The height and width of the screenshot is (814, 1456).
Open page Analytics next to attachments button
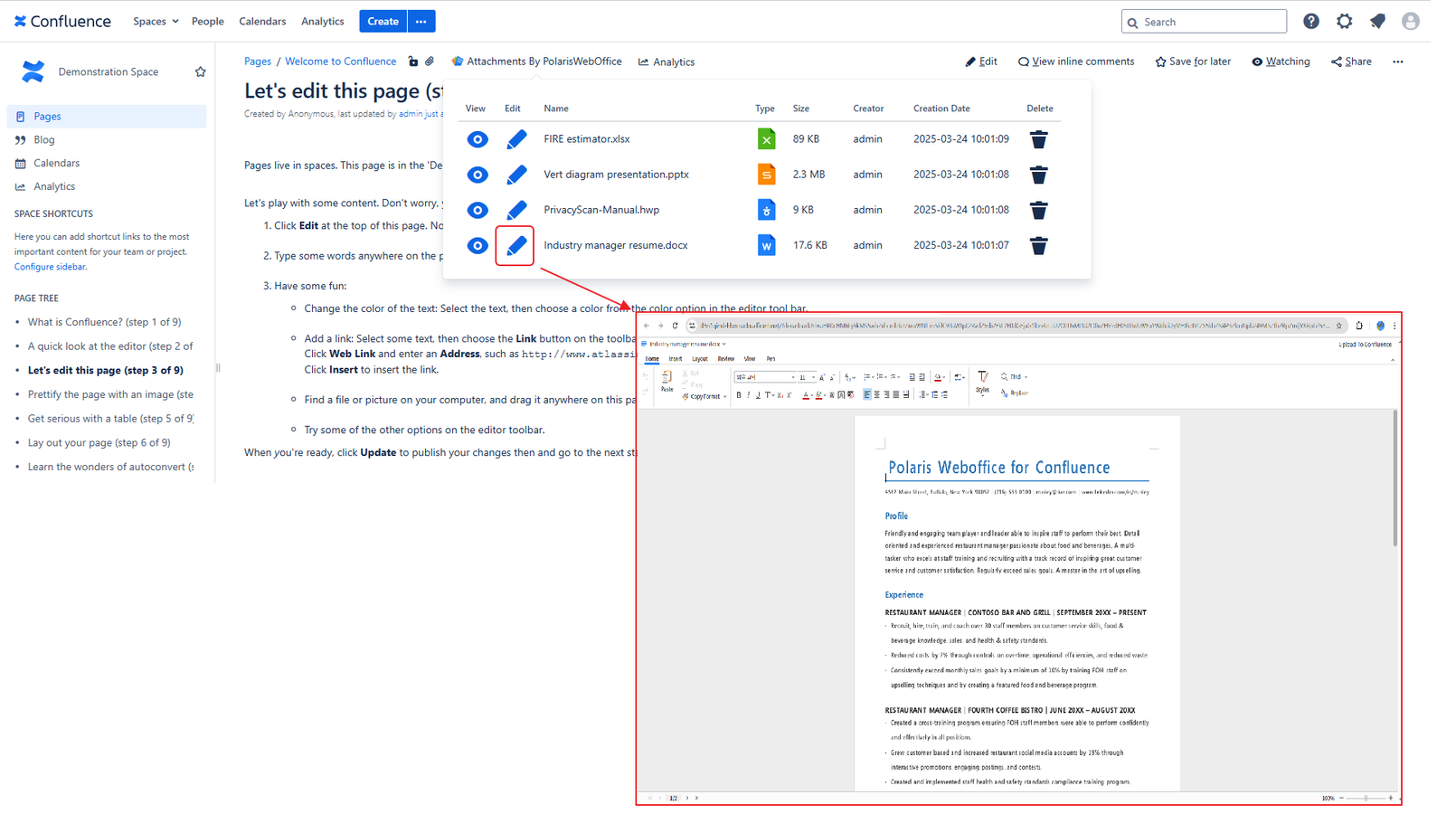tap(667, 62)
